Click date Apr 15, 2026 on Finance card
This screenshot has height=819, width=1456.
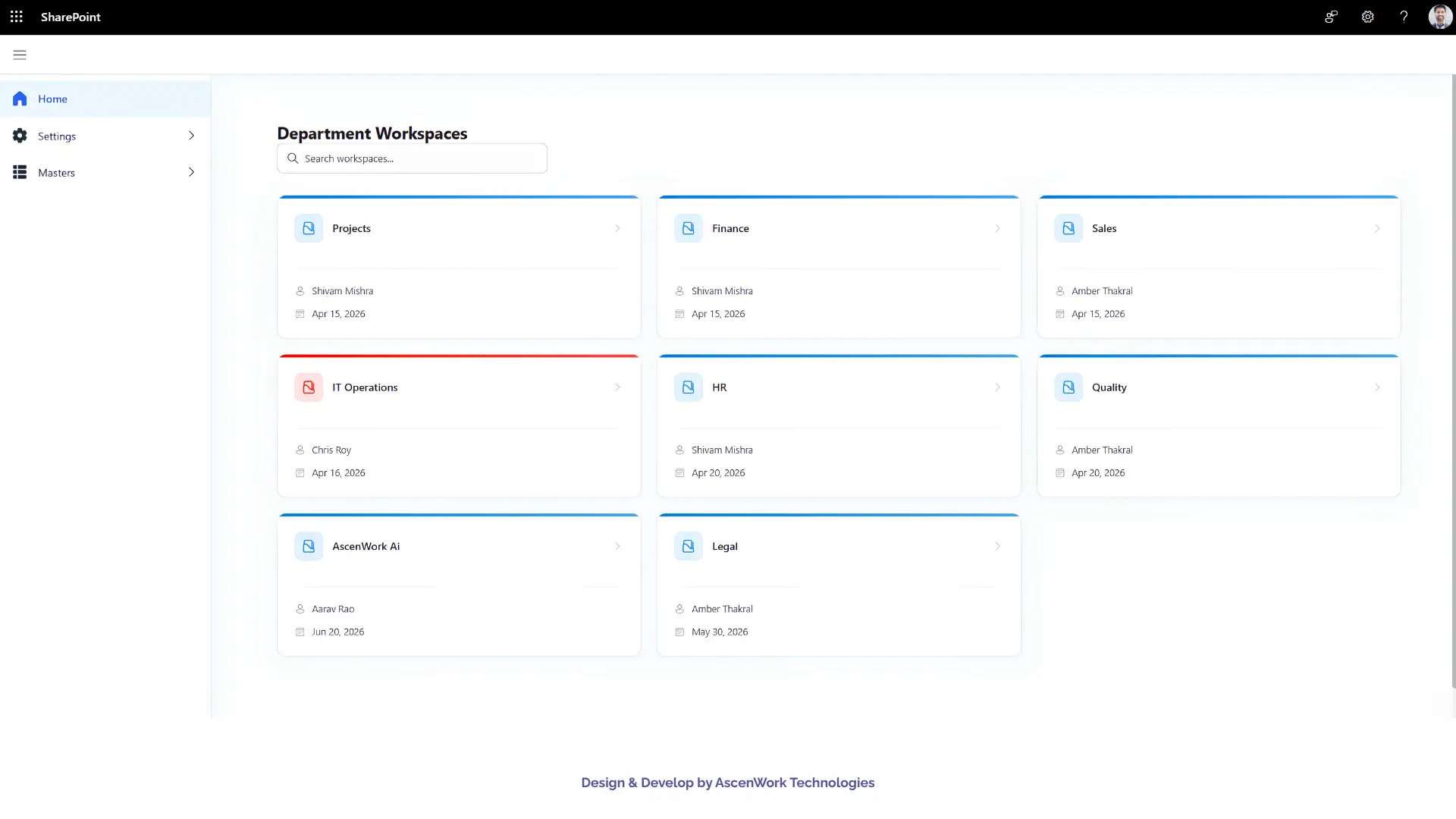coord(718,314)
